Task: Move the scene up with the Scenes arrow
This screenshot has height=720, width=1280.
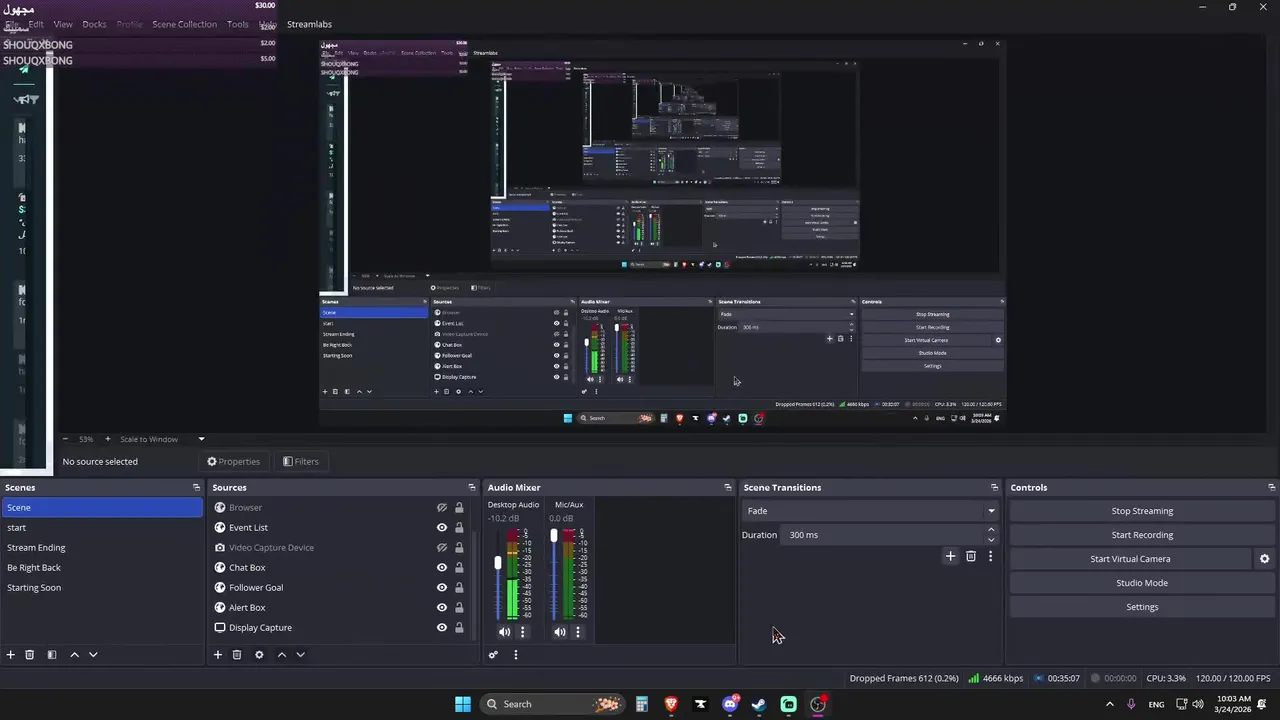Action: point(74,655)
